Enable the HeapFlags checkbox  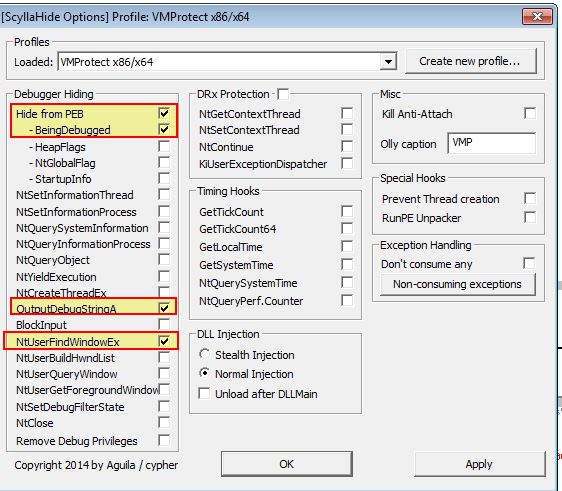[x=164, y=146]
